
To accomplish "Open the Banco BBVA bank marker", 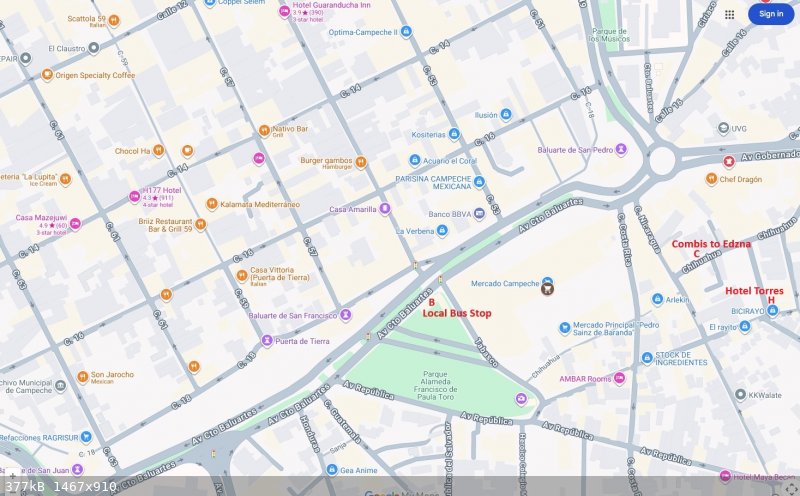I will click(x=479, y=213).
